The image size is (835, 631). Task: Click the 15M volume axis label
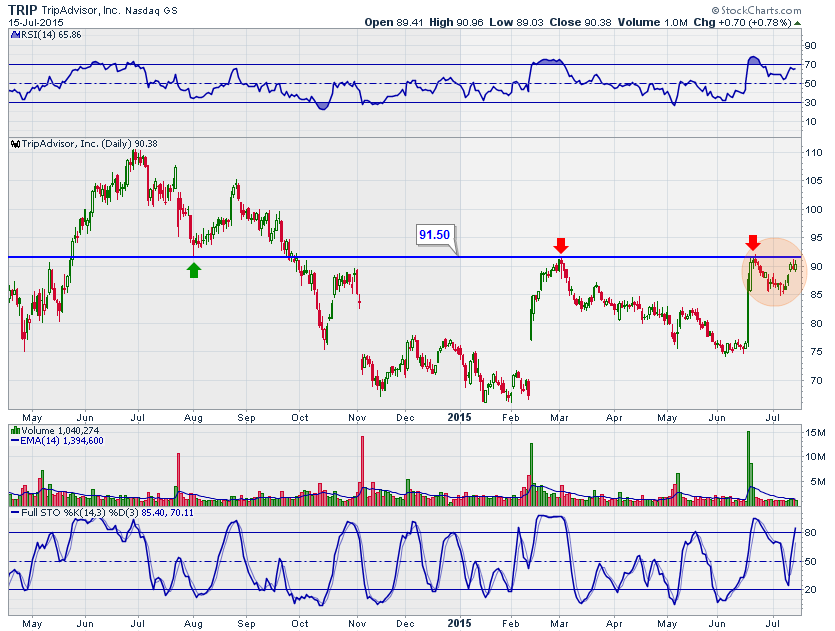coord(815,432)
